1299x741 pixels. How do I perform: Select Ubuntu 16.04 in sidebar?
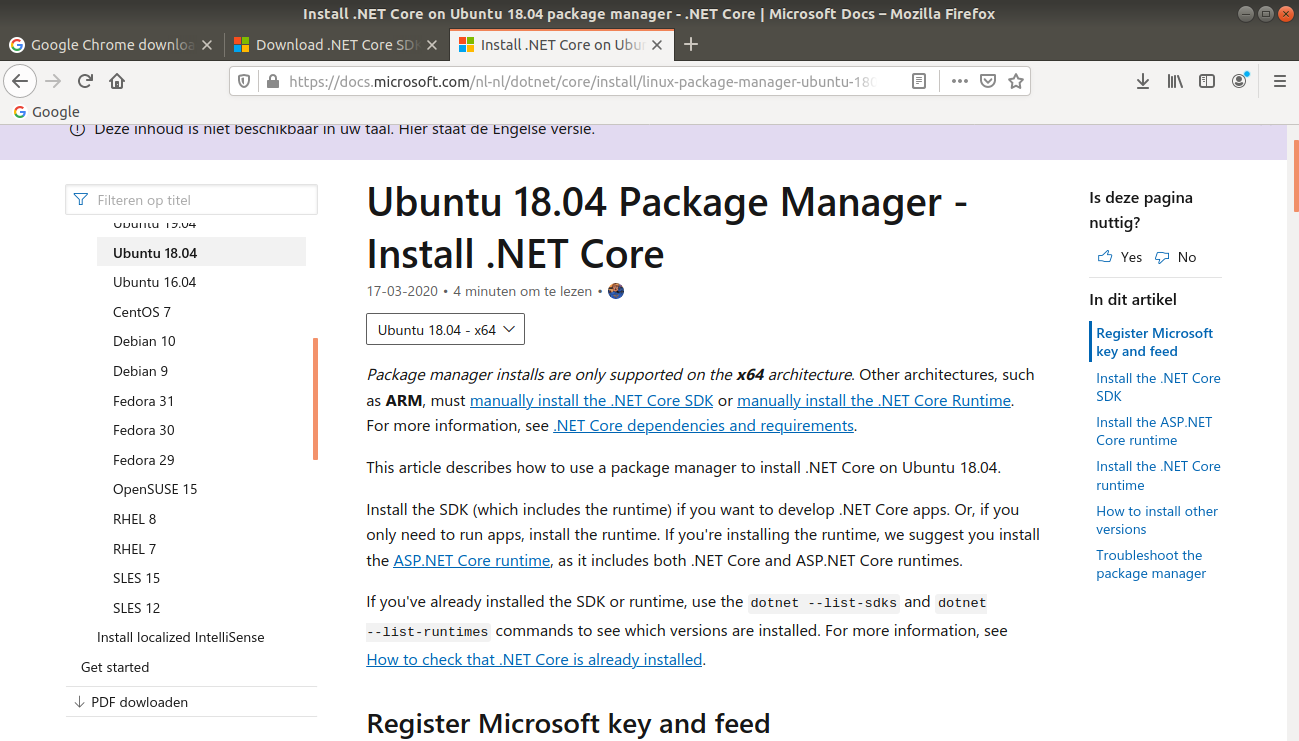coord(154,282)
